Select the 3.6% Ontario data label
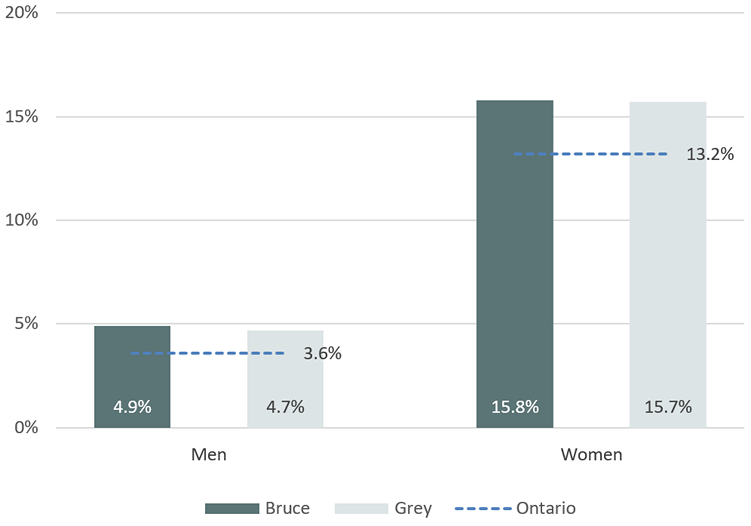This screenshot has width=751, height=526. pos(323,353)
